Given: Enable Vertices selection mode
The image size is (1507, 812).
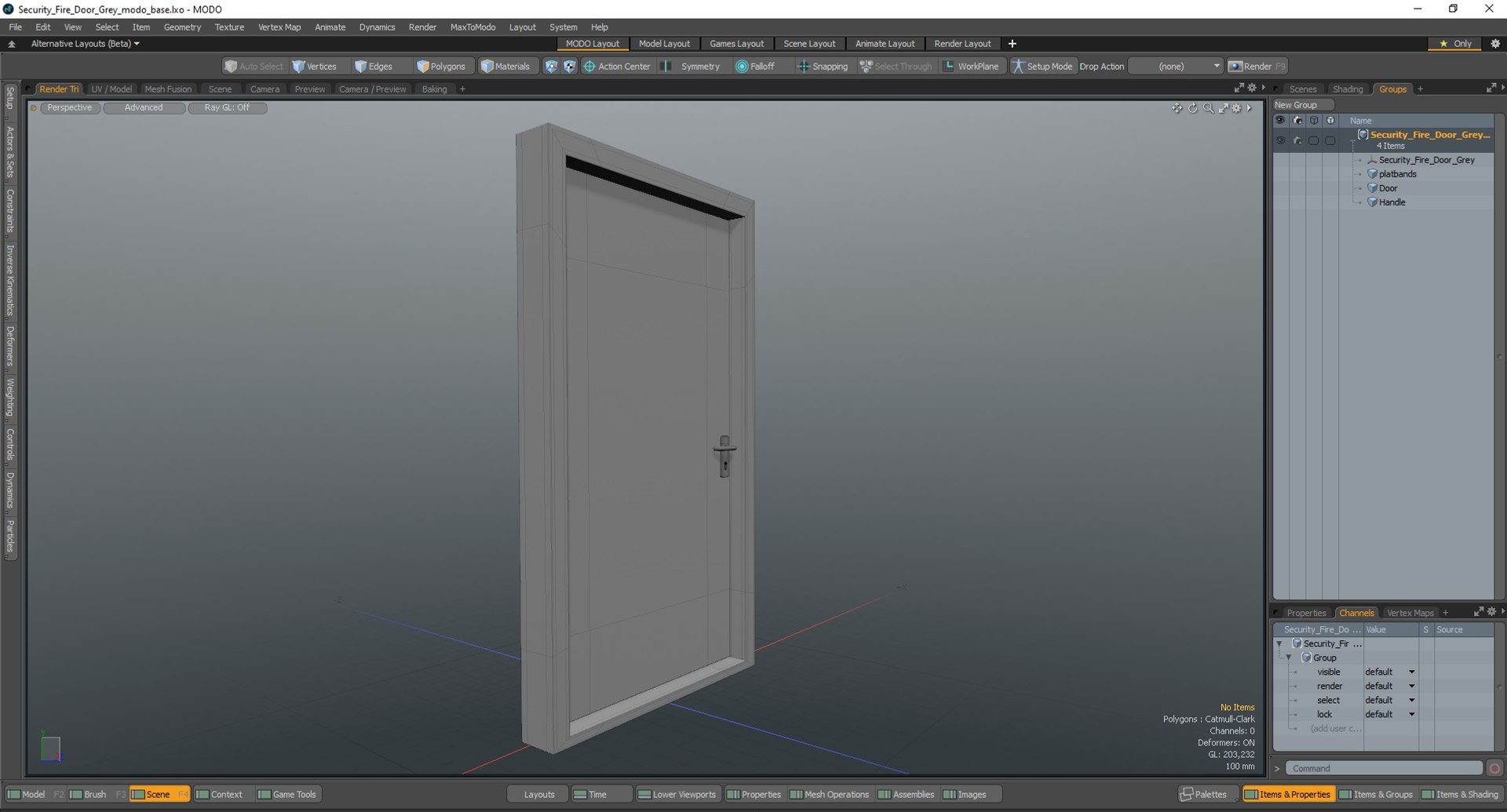Looking at the screenshot, I should pyautogui.click(x=315, y=67).
